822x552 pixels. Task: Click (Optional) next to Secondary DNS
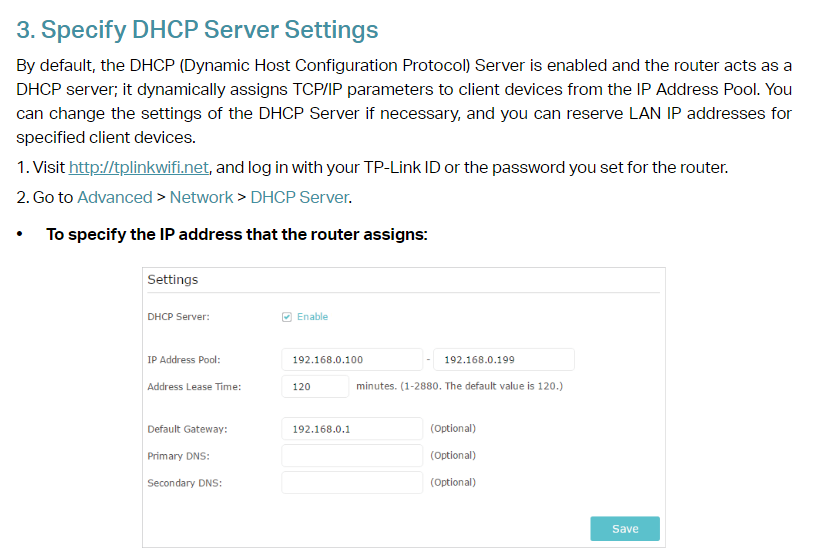453,482
